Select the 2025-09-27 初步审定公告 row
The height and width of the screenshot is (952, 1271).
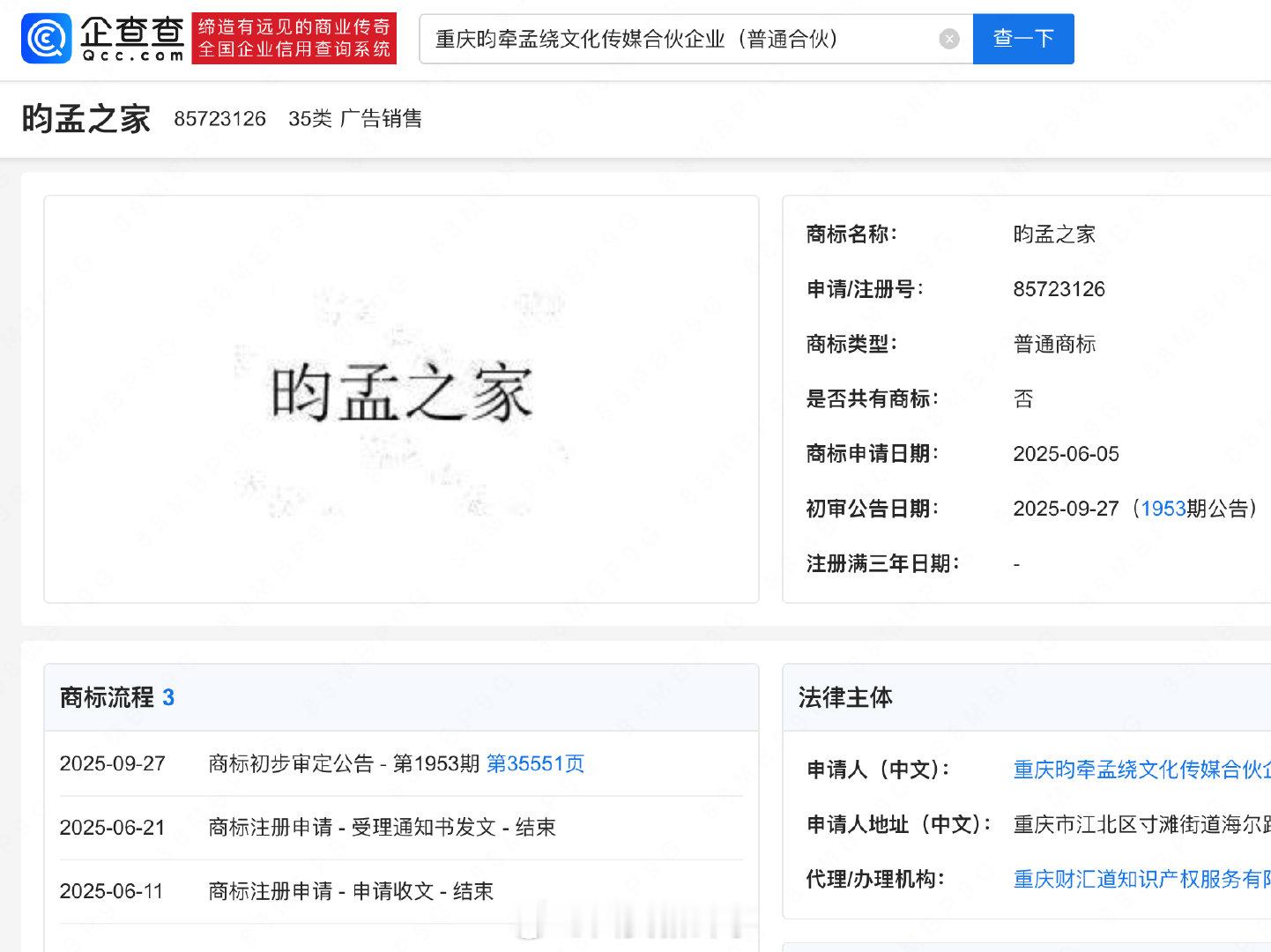[x=401, y=763]
